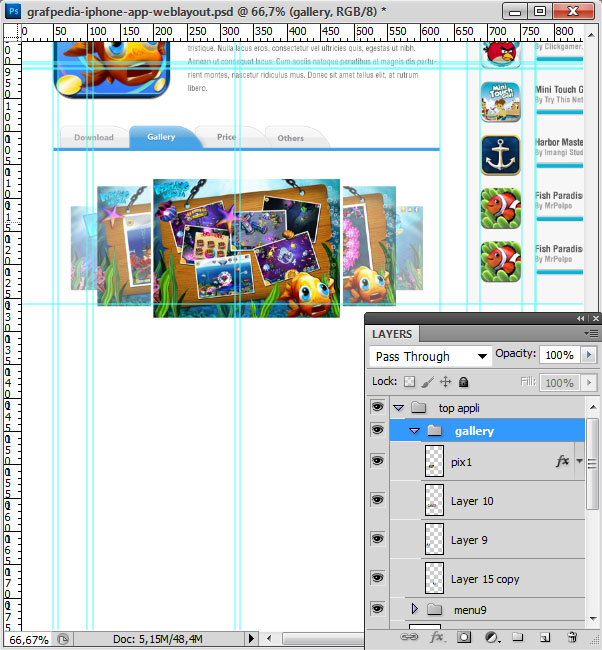Click the Harbor Master anchor app icon

501,155
